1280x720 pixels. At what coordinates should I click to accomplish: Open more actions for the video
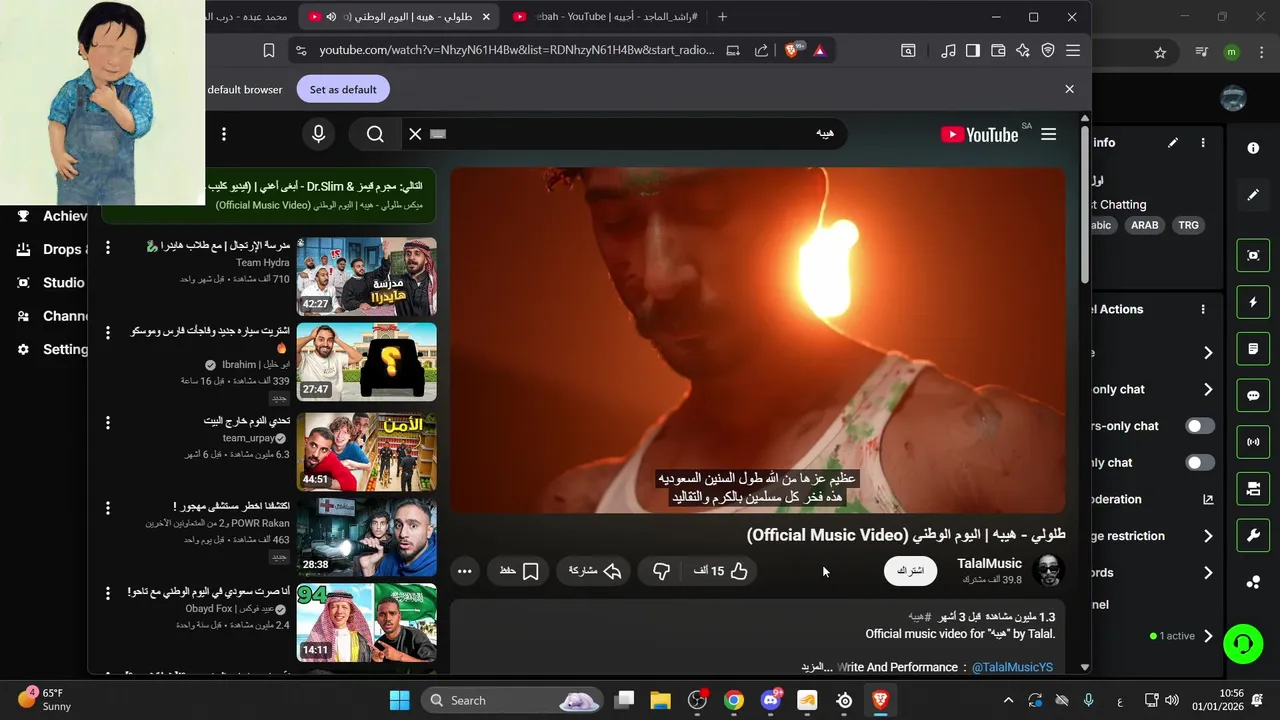click(464, 571)
